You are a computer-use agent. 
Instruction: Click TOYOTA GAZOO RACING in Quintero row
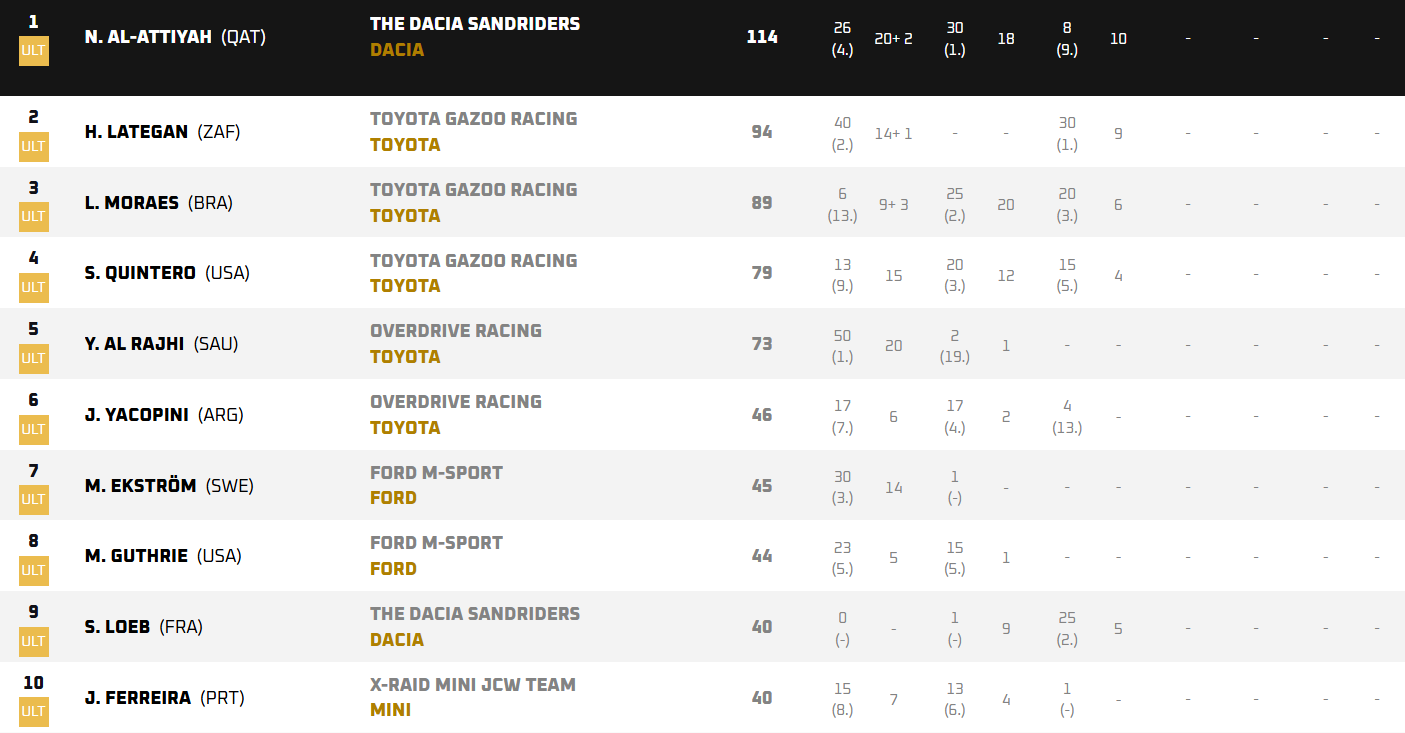(x=474, y=261)
